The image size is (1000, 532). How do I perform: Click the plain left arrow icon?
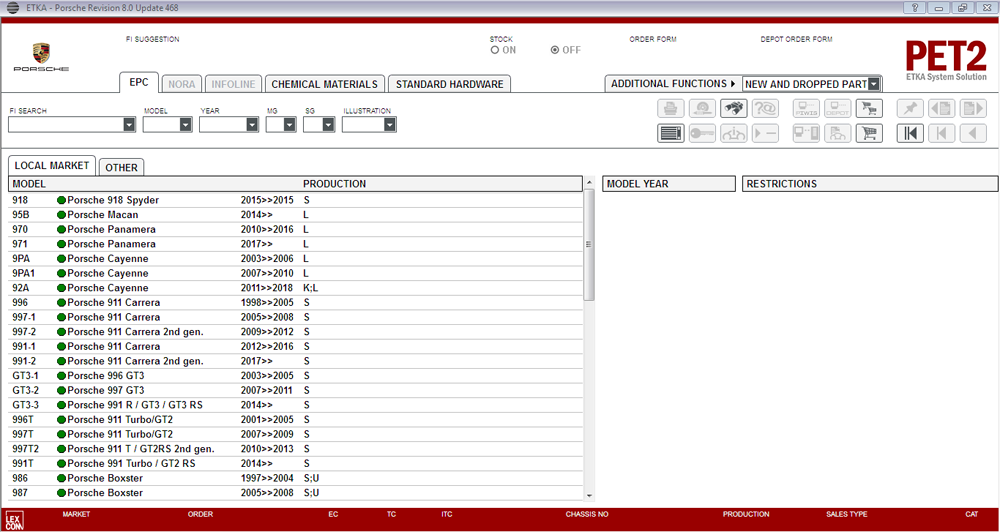[973, 133]
